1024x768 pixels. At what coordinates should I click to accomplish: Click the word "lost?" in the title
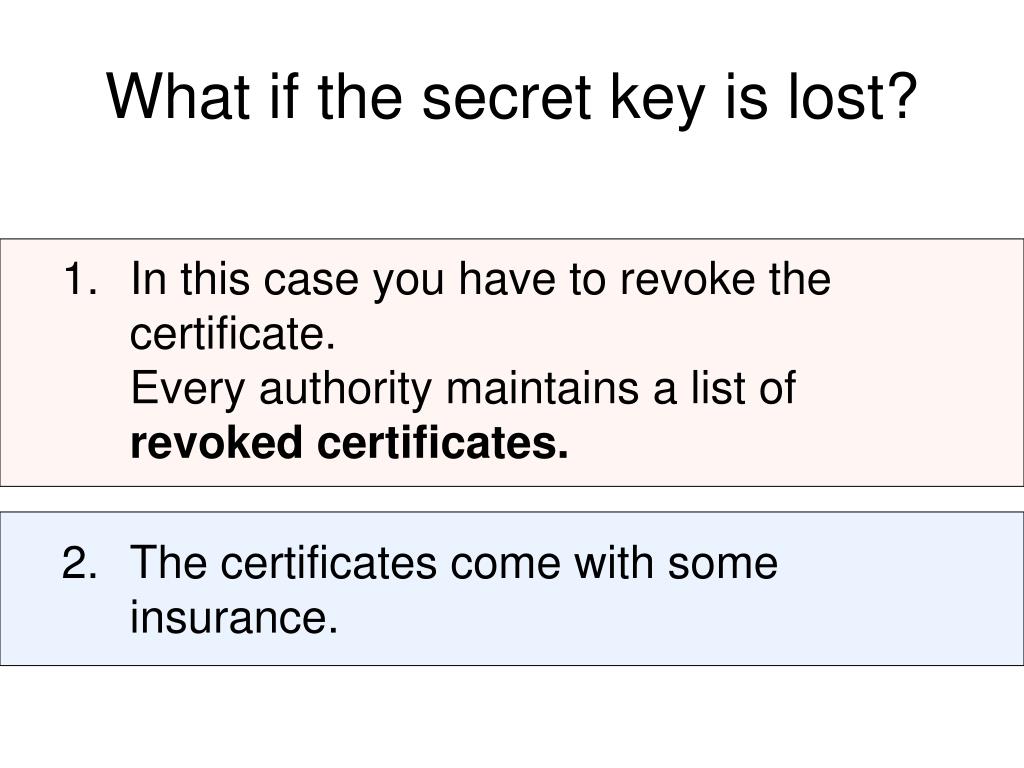click(852, 97)
